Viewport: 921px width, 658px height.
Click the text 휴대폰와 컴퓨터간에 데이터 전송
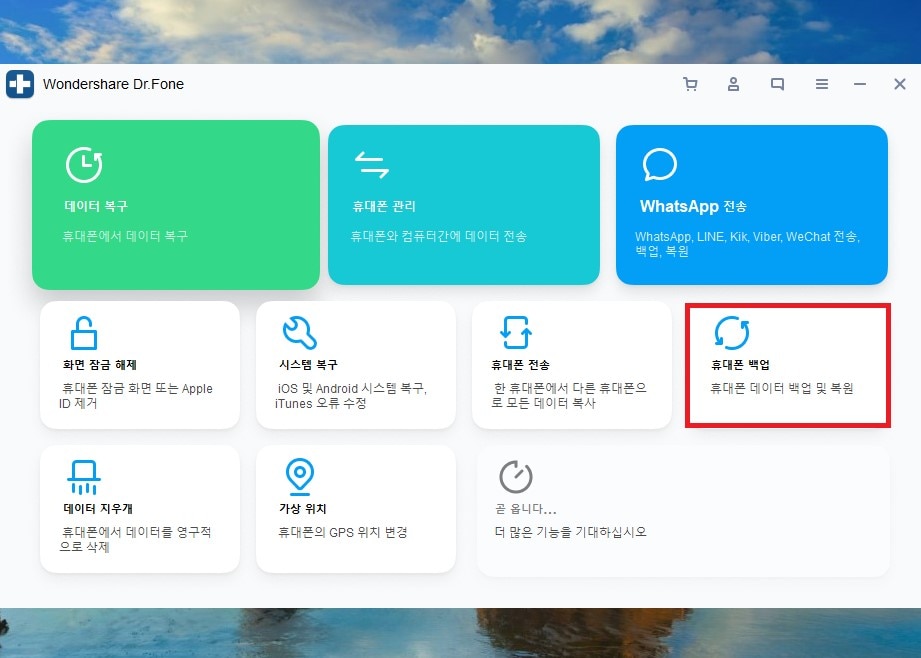pyautogui.click(x=439, y=236)
